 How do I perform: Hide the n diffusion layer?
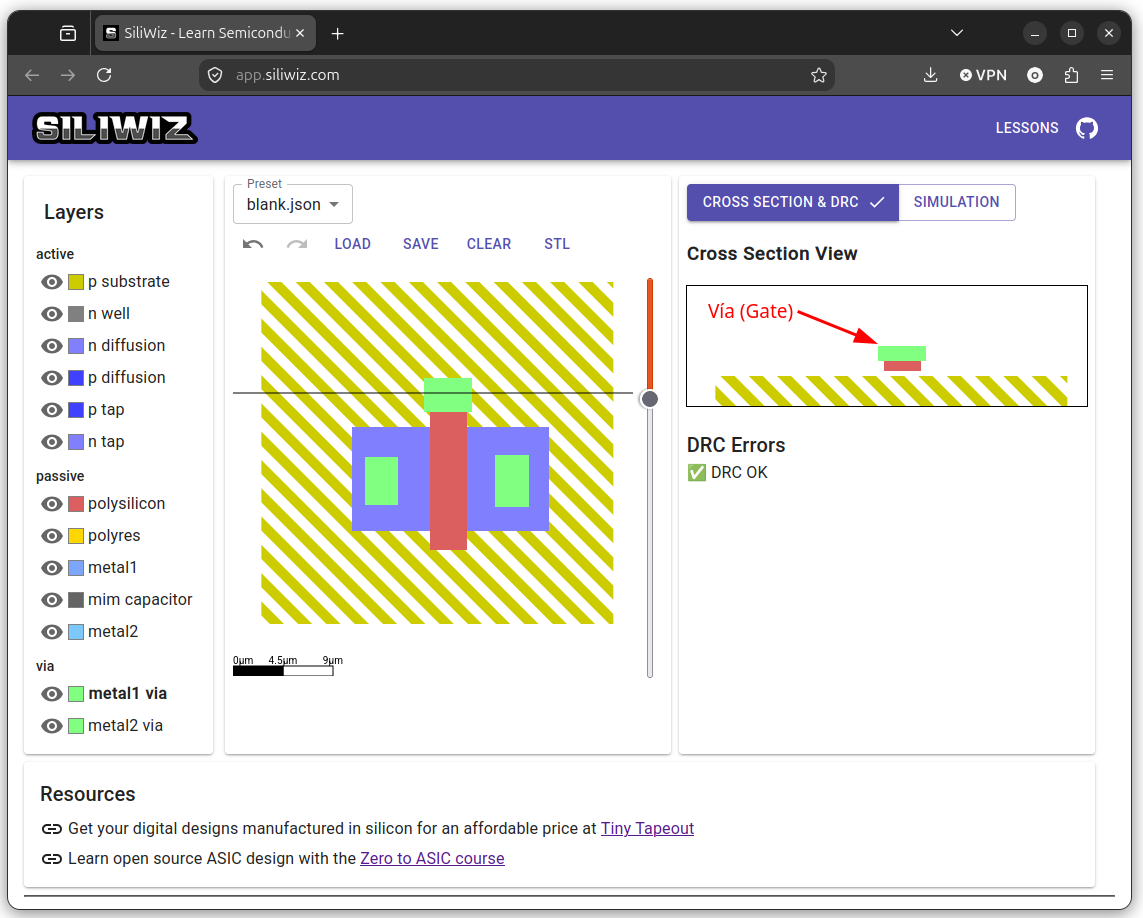click(52, 346)
